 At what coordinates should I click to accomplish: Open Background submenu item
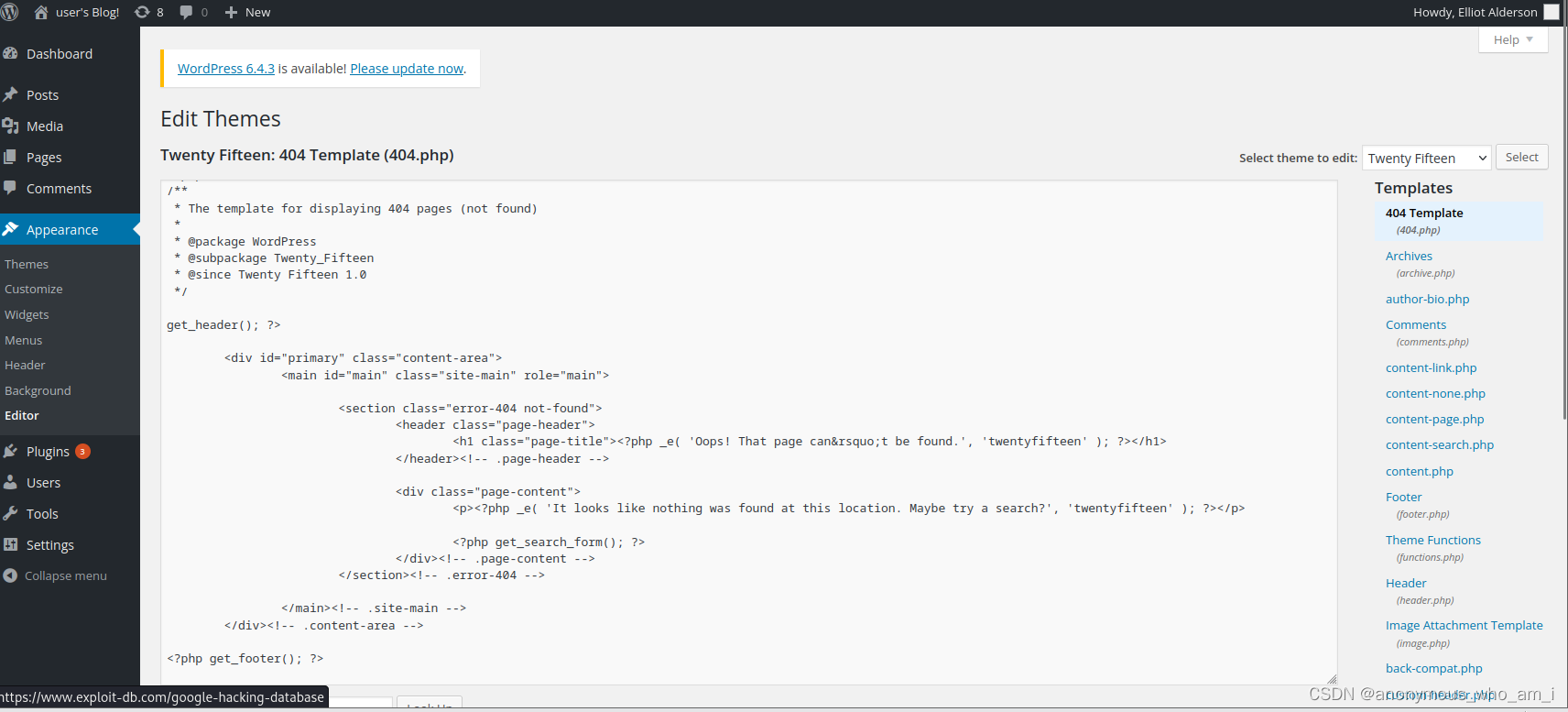[38, 390]
